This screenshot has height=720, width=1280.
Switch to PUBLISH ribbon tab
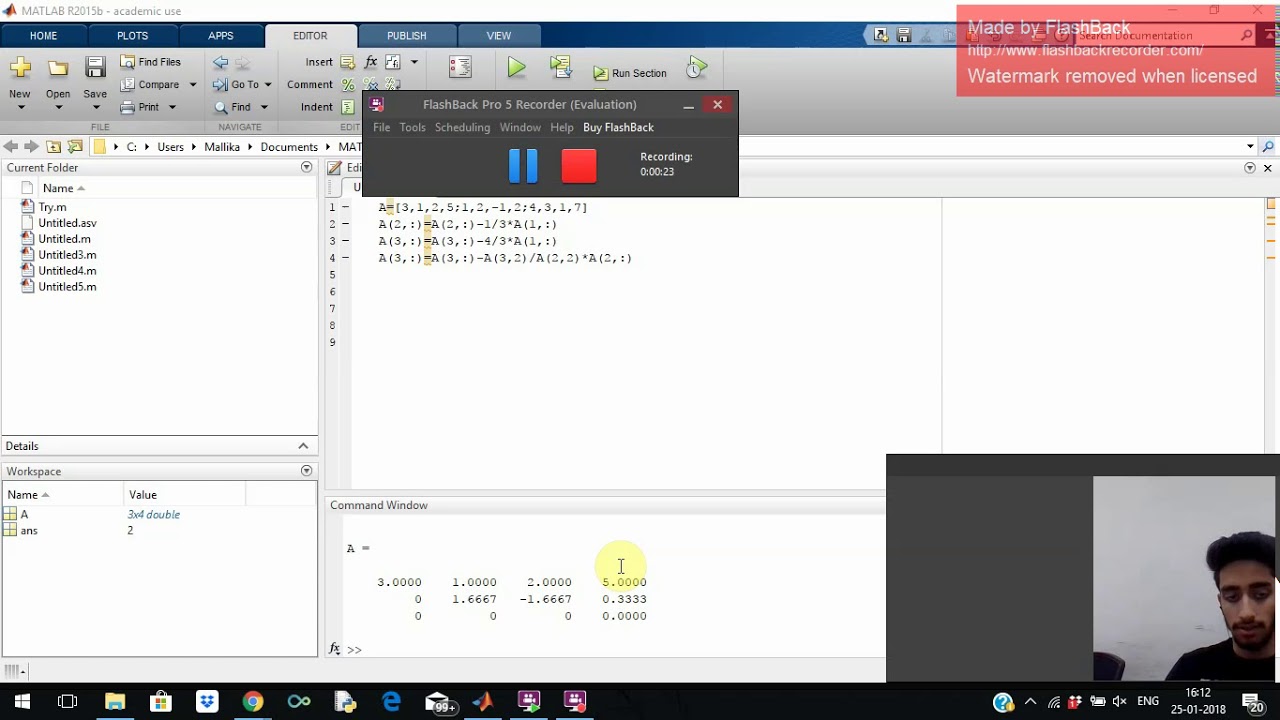point(406,36)
